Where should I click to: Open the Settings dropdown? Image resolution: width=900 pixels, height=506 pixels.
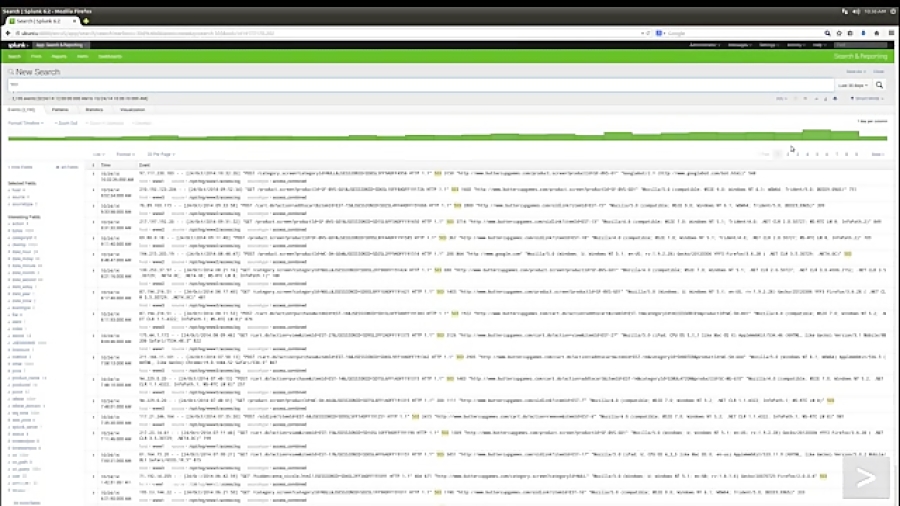coord(769,45)
